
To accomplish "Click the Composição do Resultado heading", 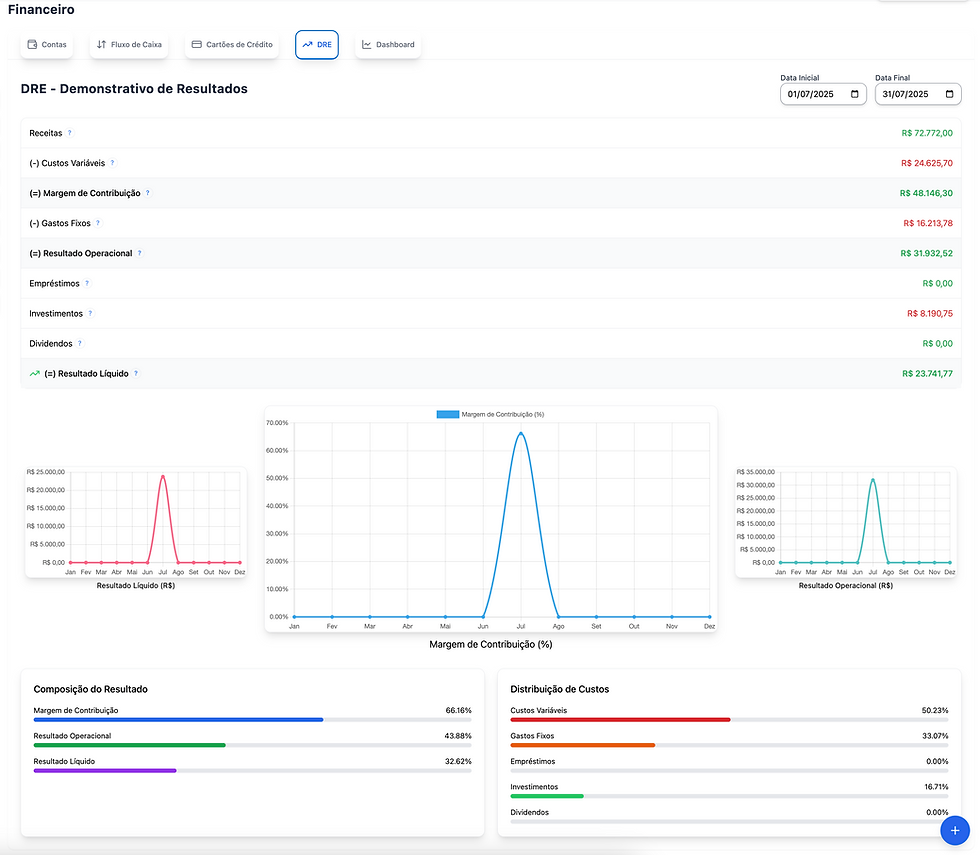I will 91,689.
